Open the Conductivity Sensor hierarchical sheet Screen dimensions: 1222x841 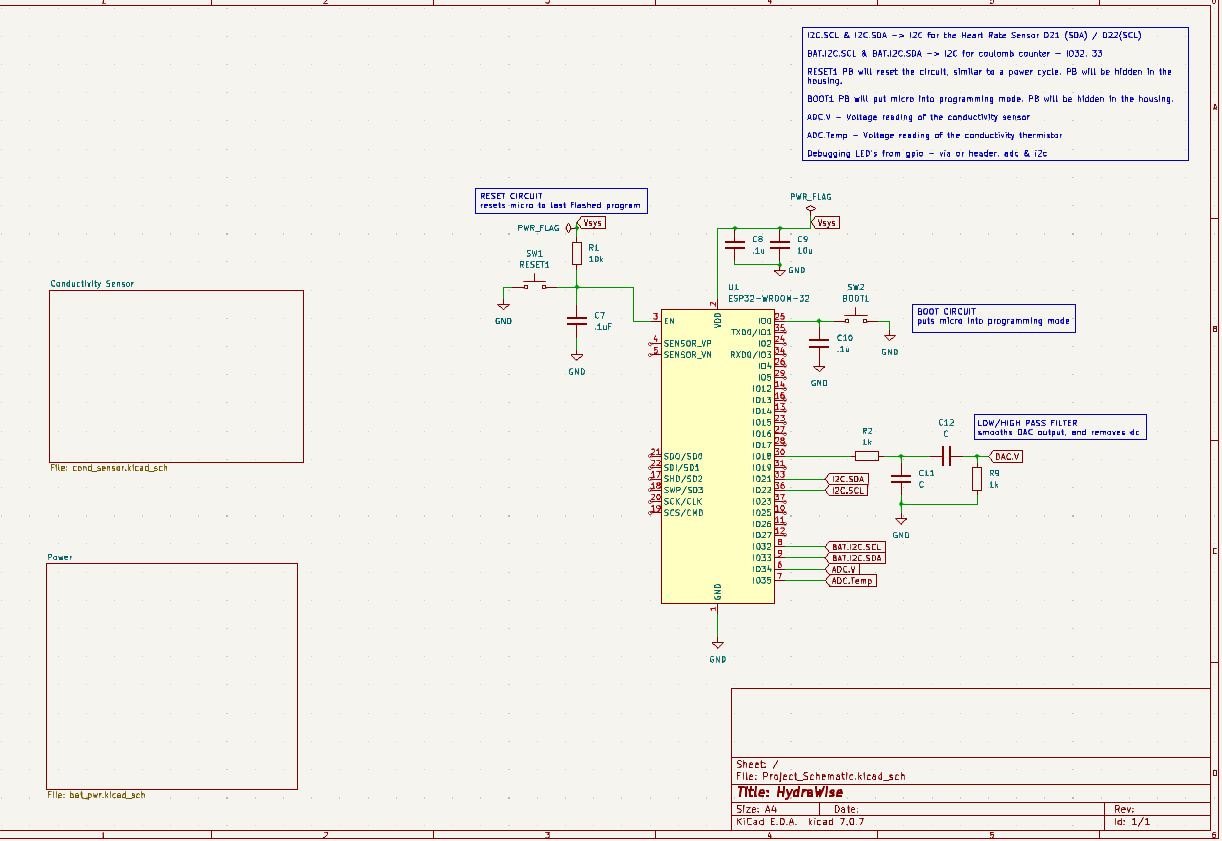pos(176,376)
